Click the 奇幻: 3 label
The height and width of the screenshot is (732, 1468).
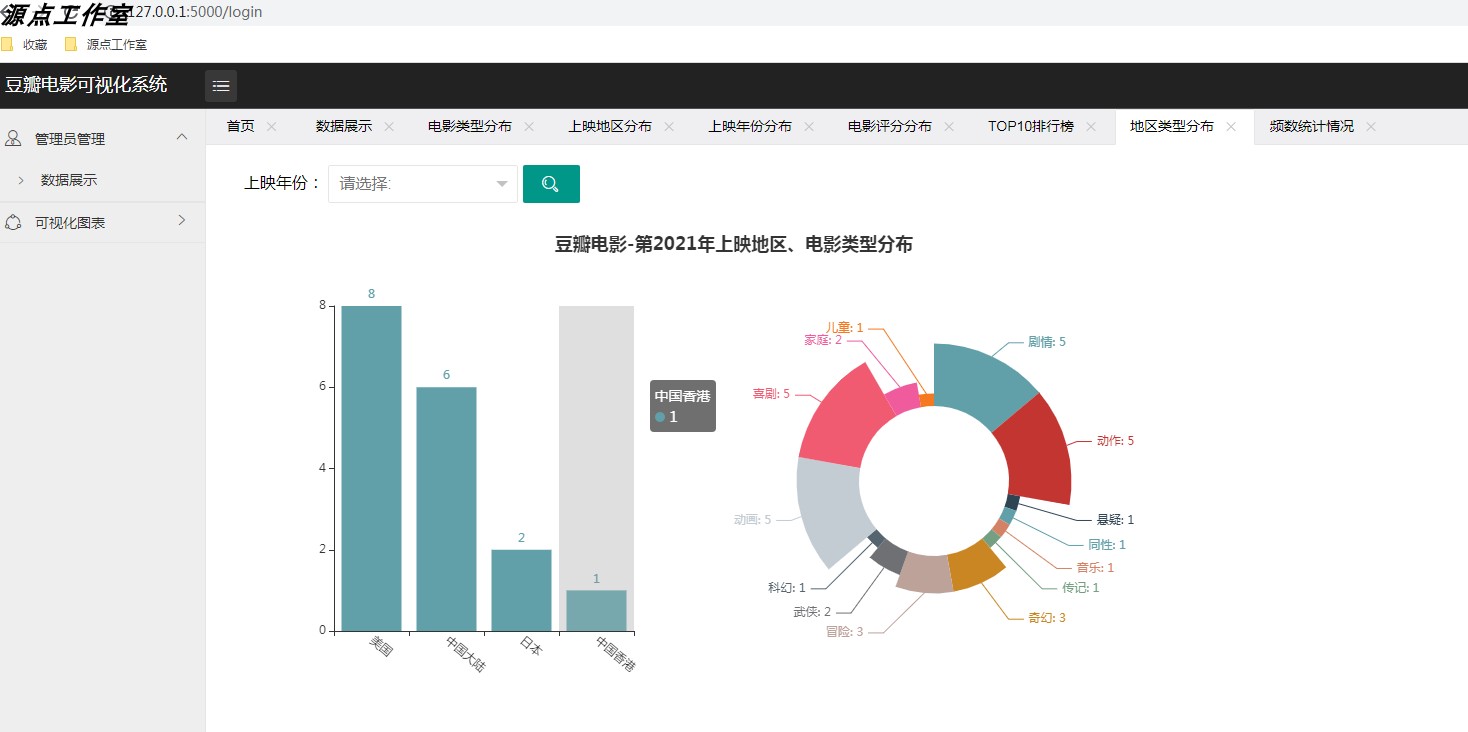(1047, 618)
